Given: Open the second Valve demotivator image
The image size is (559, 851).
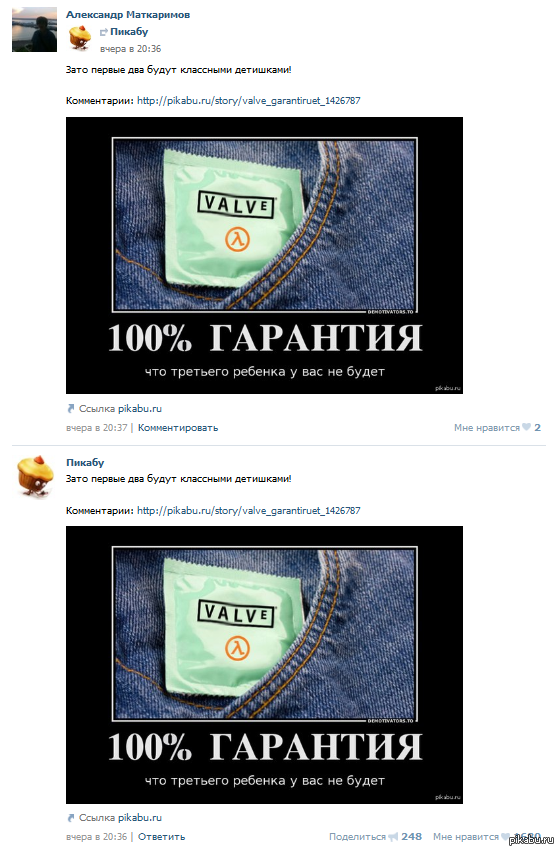Looking at the screenshot, I should coord(264,665).
